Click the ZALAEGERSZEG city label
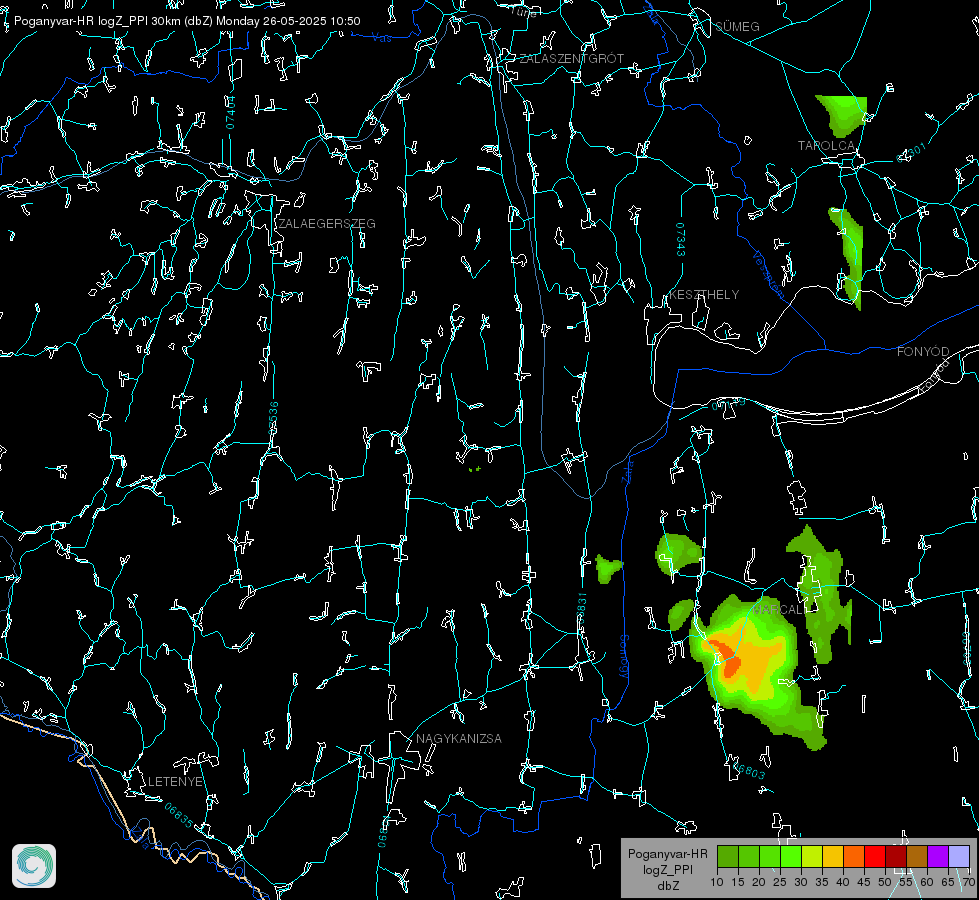The height and width of the screenshot is (900, 979). click(x=327, y=223)
